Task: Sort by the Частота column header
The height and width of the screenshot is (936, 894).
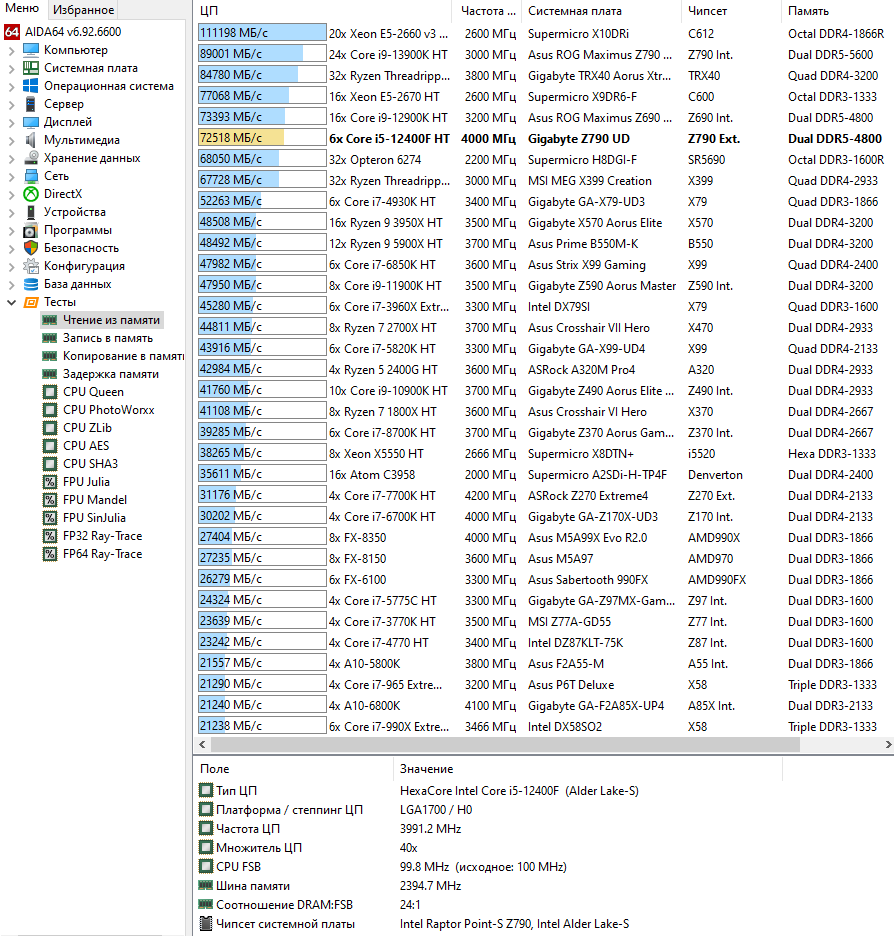Action: pos(487,11)
